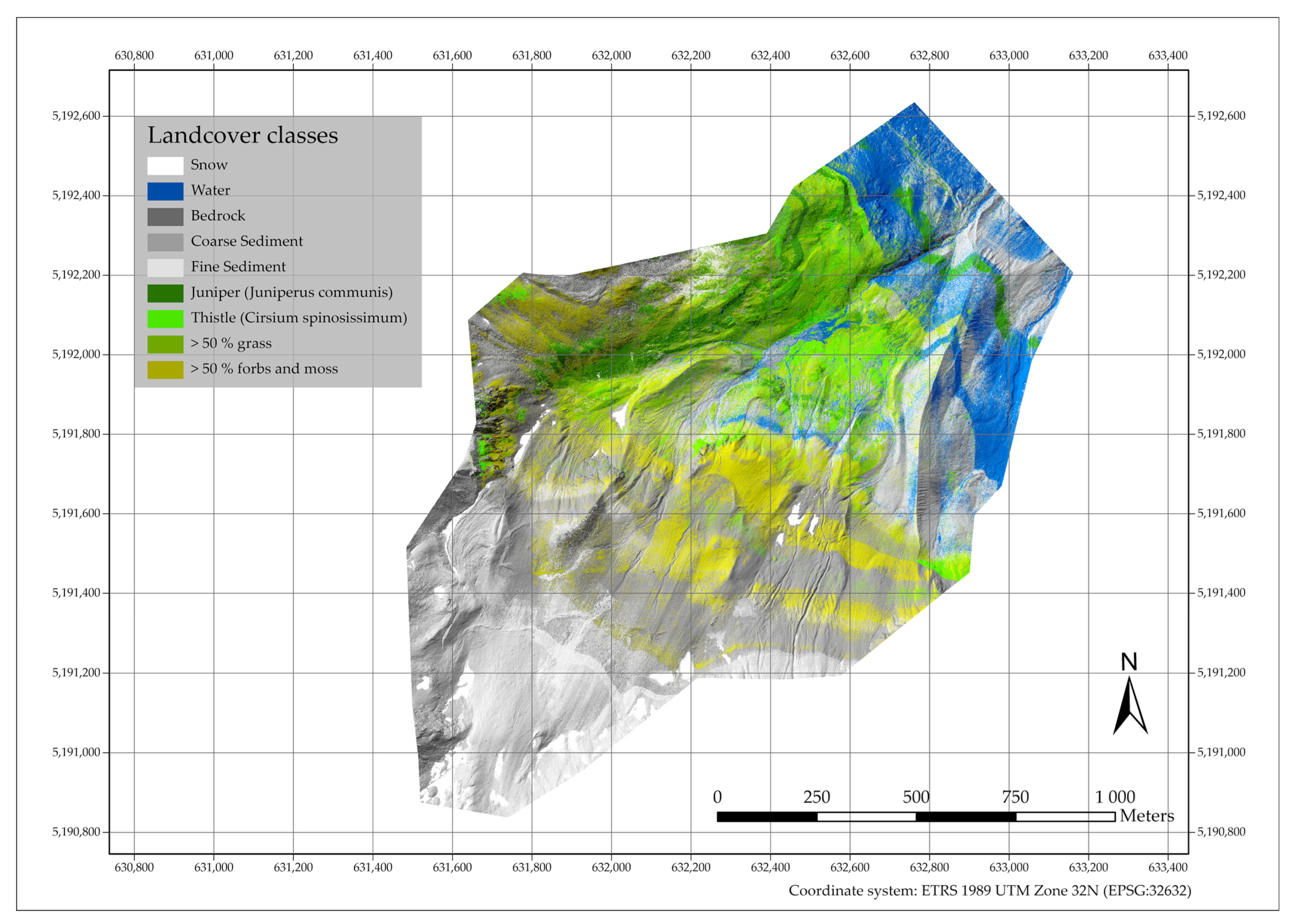Screen dimensions: 1292x924
Task: Click the Snow white legend swatch
Action: tap(165, 165)
